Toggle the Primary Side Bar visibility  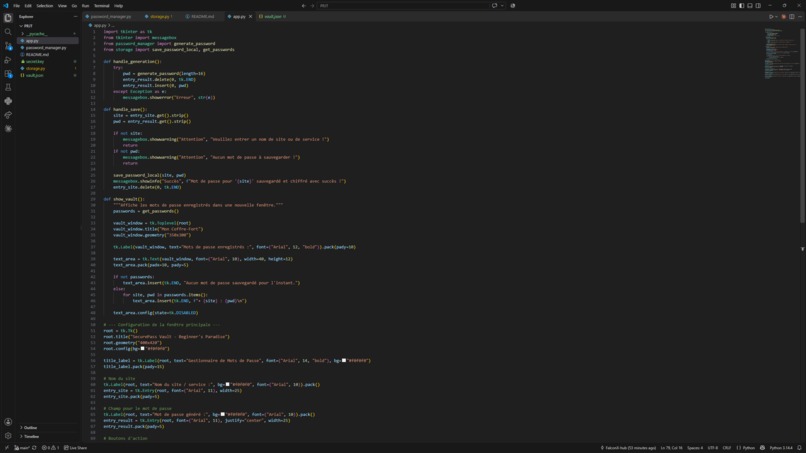[x=742, y=6]
